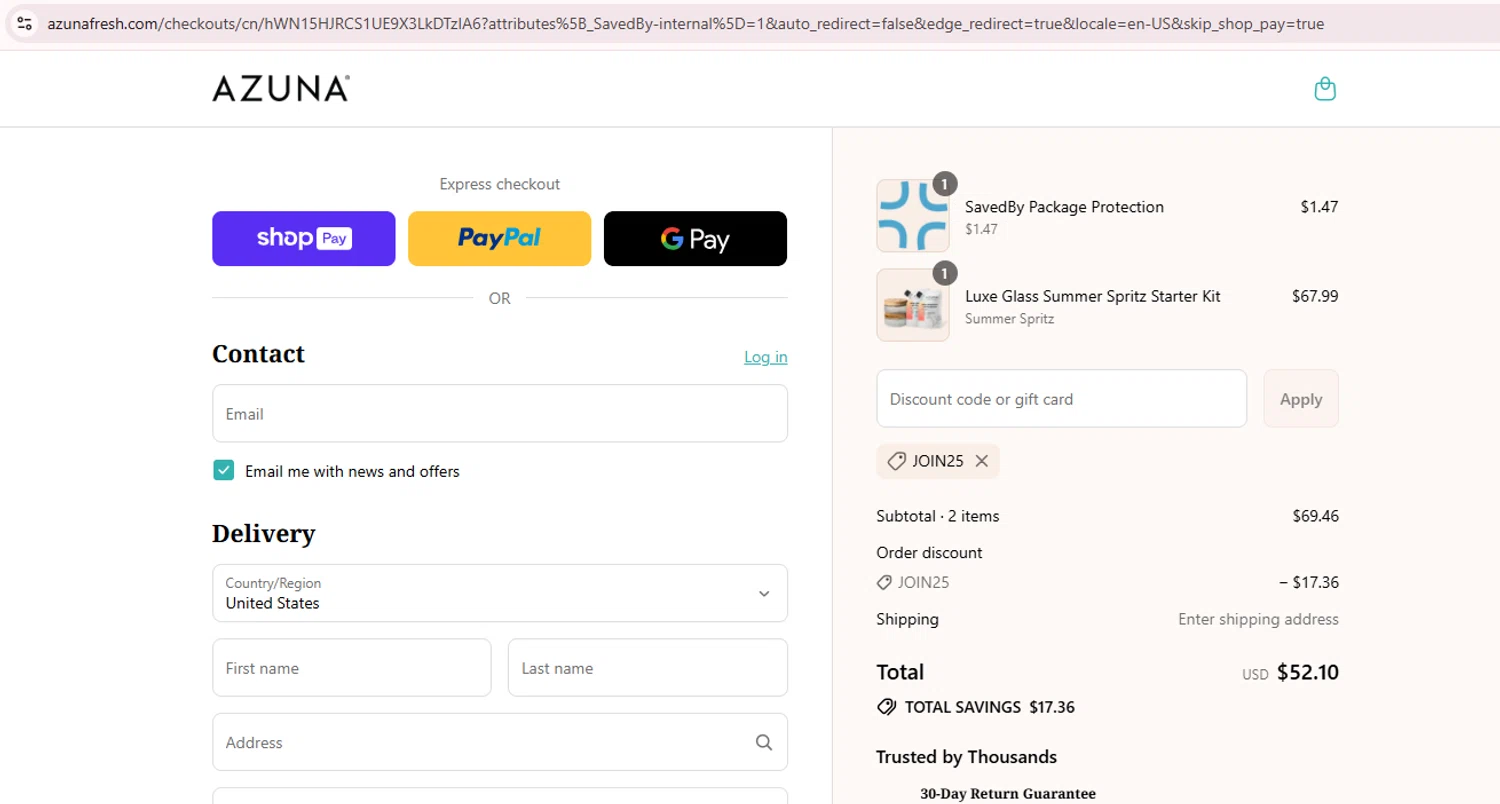
Task: Pay with Shop Pay
Action: coord(304,238)
